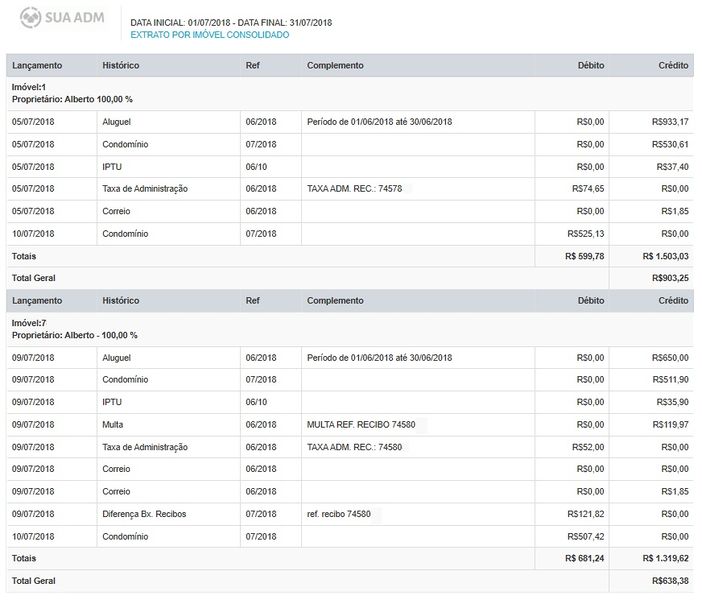The width and height of the screenshot is (702, 600).
Task: Open the Extrato por Imóvel Consolidado link
Action: coord(209,35)
